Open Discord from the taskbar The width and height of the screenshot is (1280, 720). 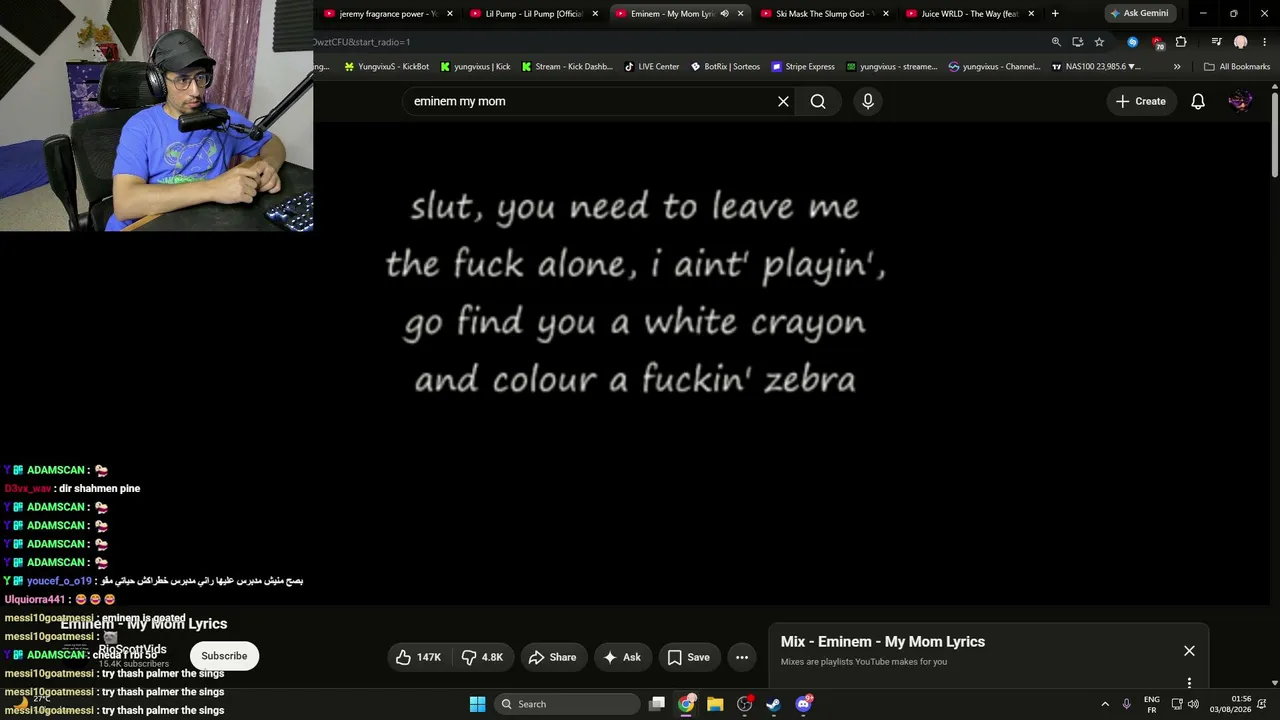coord(803,704)
